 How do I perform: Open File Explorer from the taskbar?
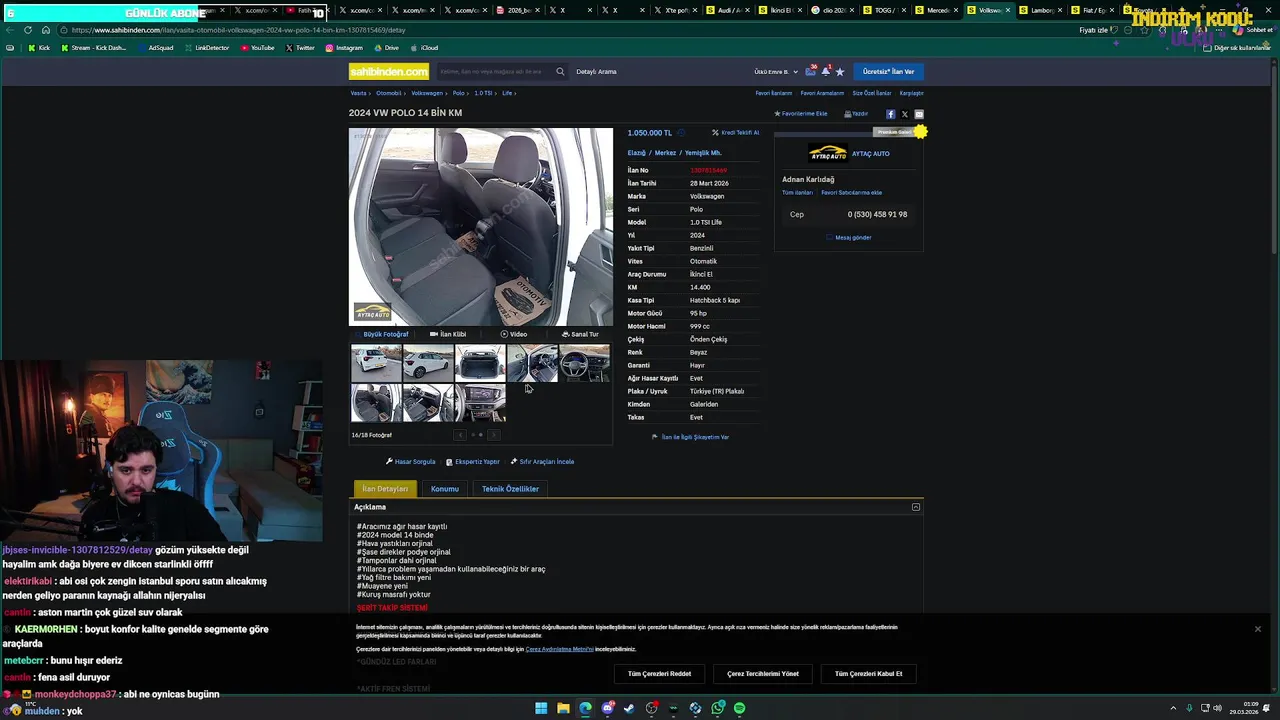click(x=563, y=708)
